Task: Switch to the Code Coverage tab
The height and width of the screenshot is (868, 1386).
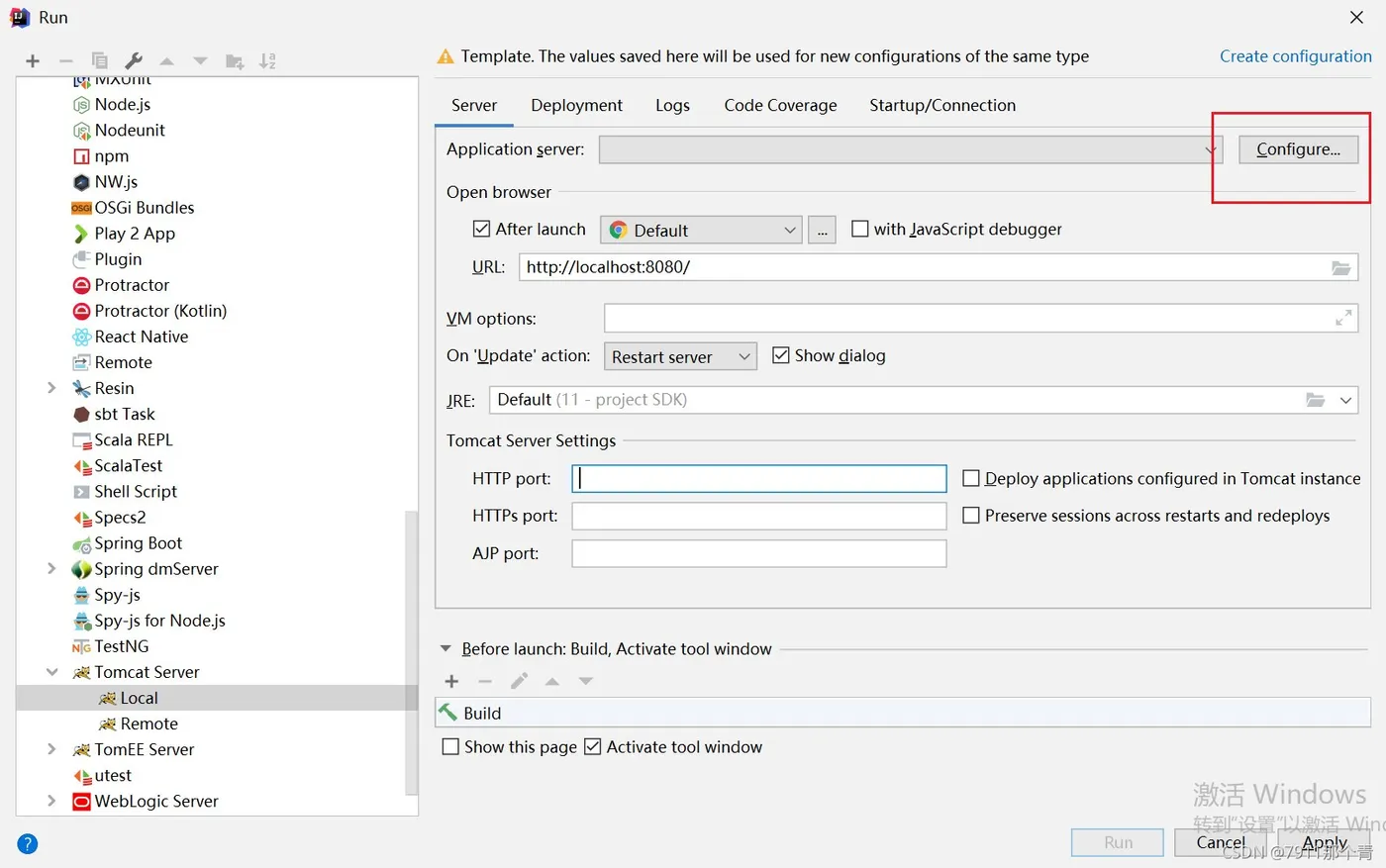Action: click(780, 105)
